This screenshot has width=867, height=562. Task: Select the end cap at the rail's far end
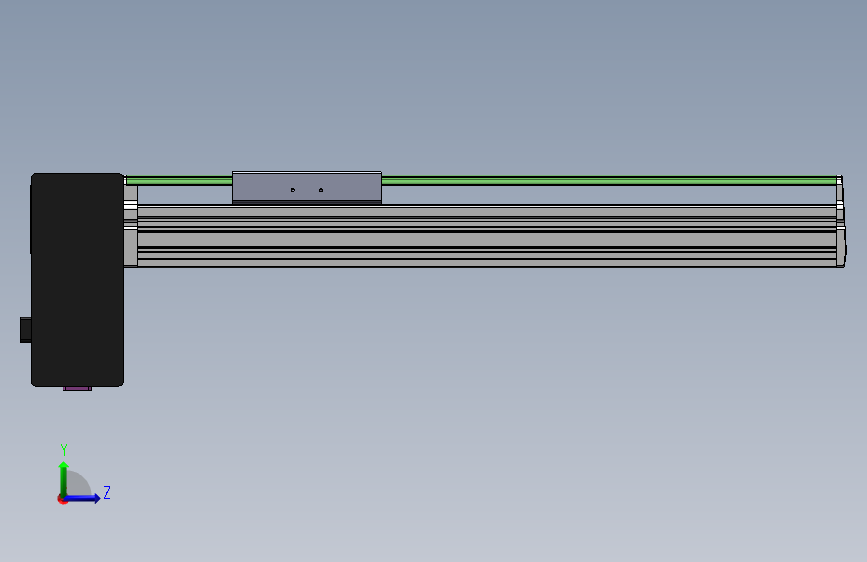pos(841,221)
